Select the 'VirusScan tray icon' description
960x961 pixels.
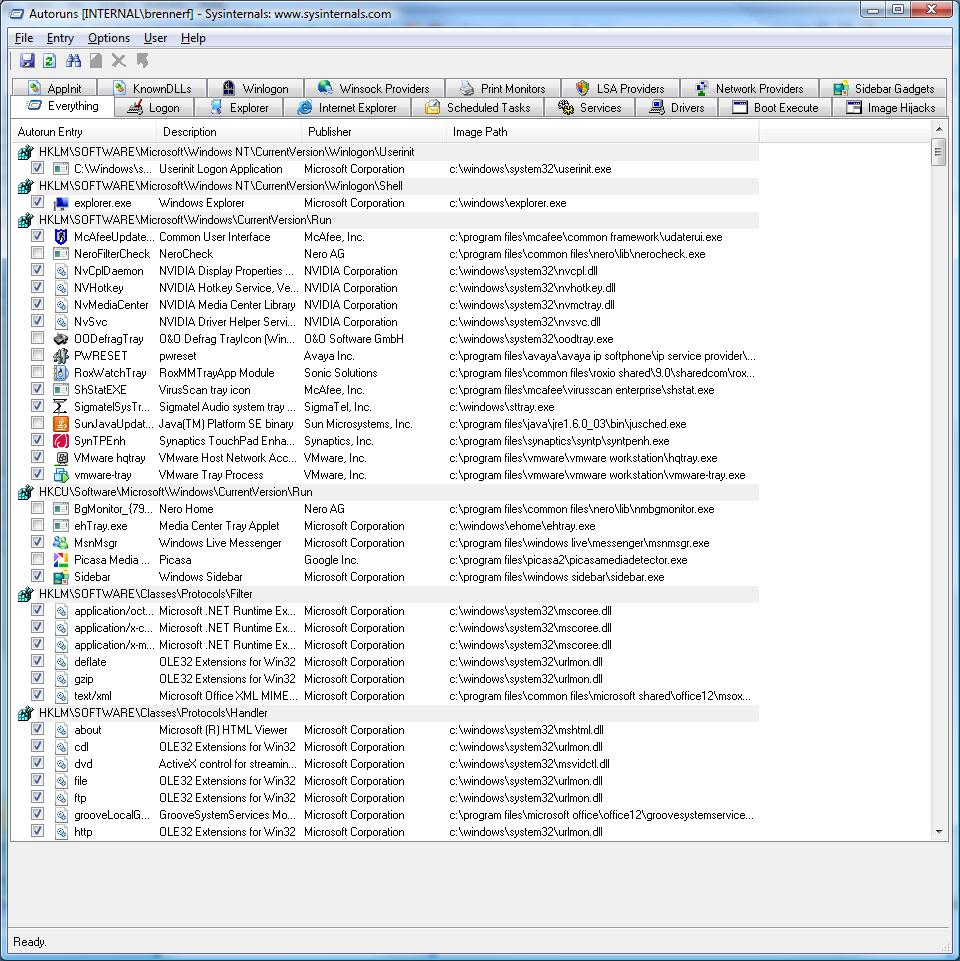pos(204,390)
